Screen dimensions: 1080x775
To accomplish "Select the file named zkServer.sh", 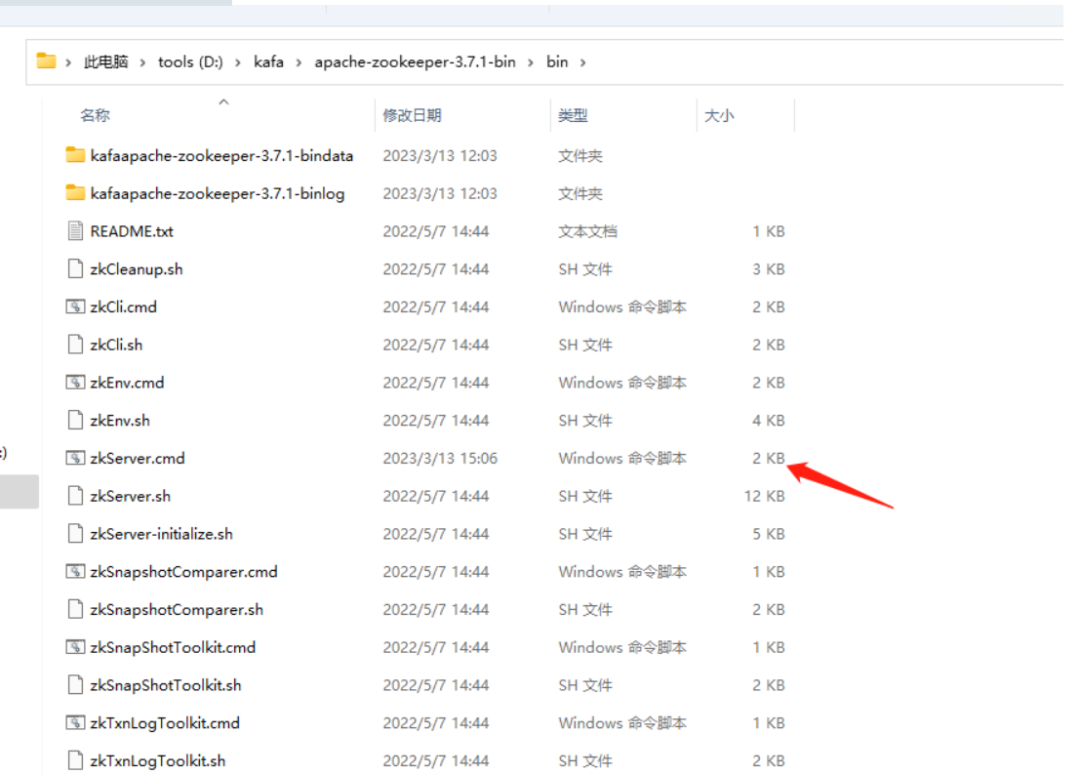I will tap(130, 496).
